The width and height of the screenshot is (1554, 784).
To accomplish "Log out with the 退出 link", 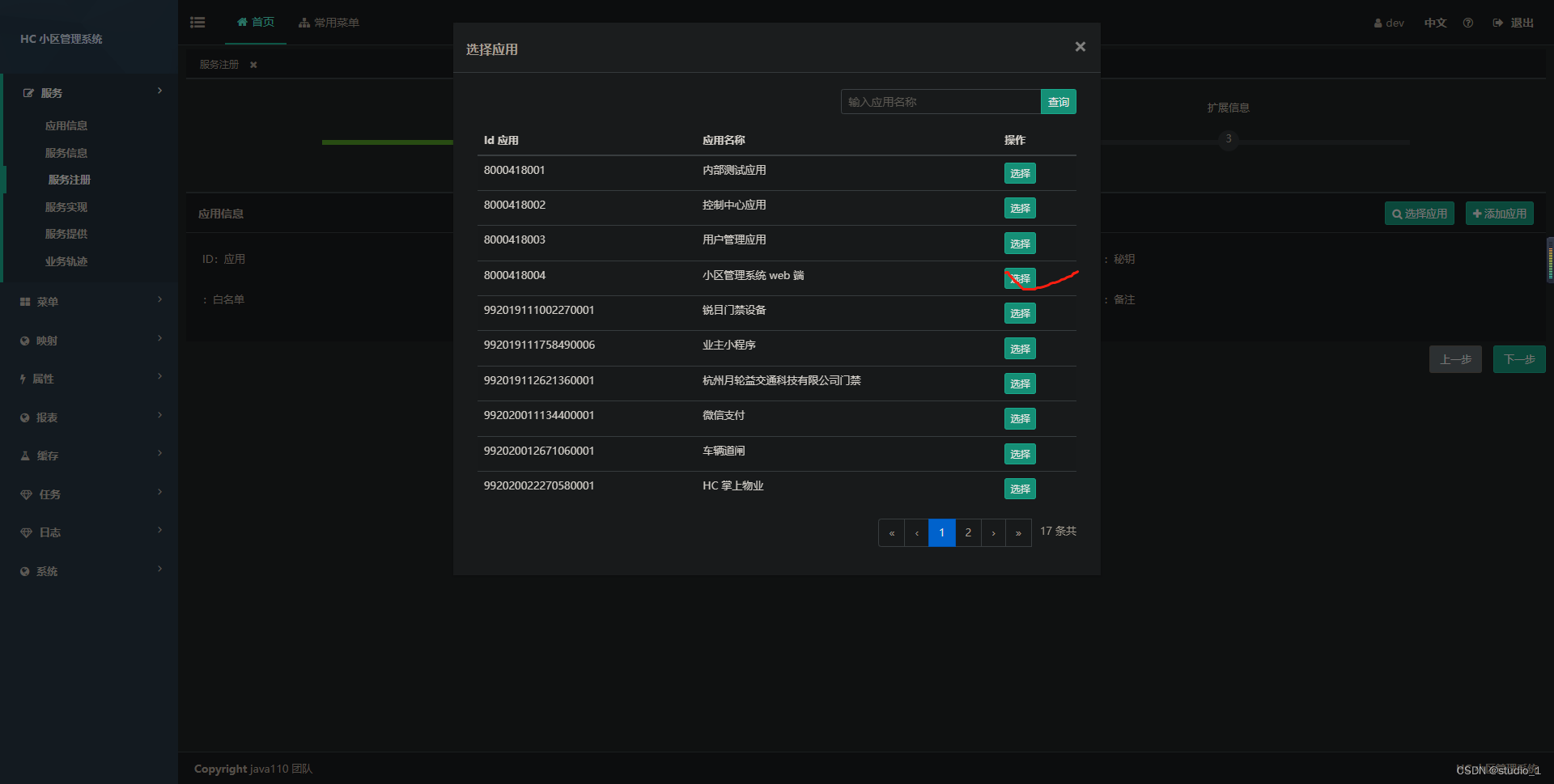I will click(1514, 23).
